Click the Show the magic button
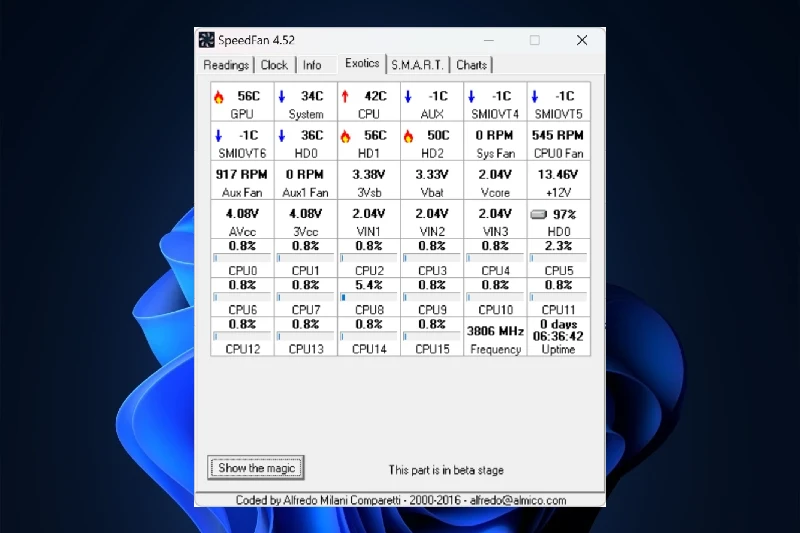The width and height of the screenshot is (800, 533). tap(256, 468)
